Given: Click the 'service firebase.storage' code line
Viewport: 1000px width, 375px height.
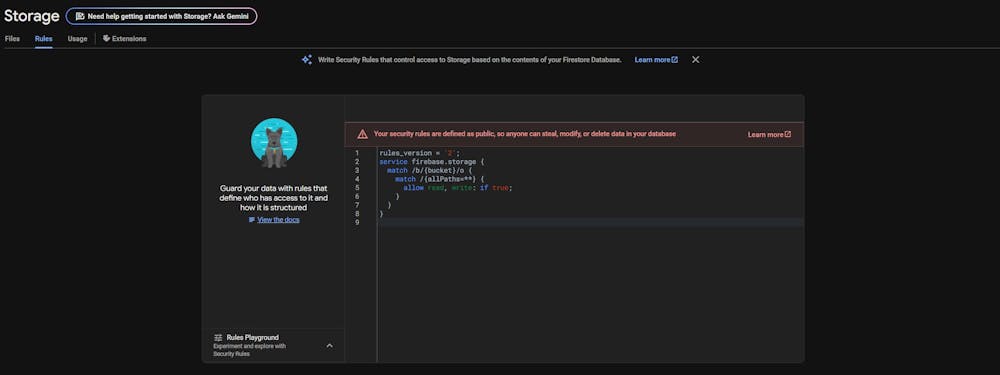Looking at the screenshot, I should tap(432, 162).
